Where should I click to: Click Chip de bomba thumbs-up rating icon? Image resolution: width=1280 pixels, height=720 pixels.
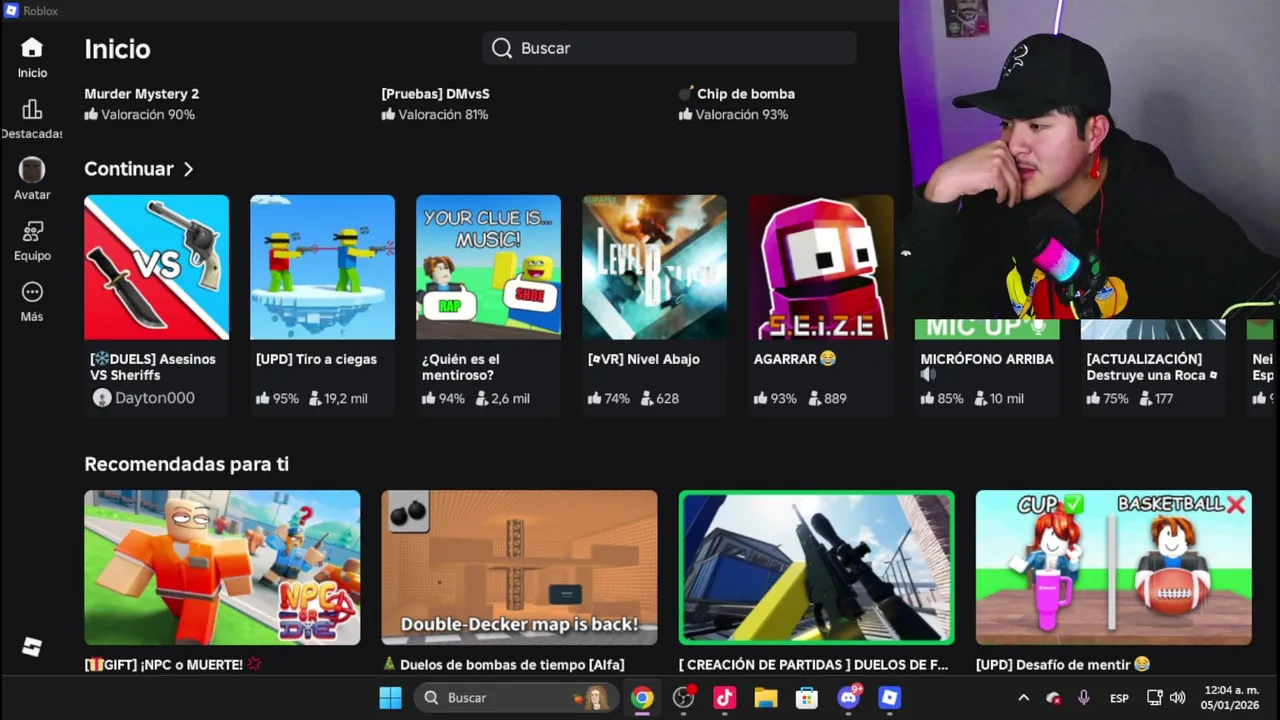(685, 114)
